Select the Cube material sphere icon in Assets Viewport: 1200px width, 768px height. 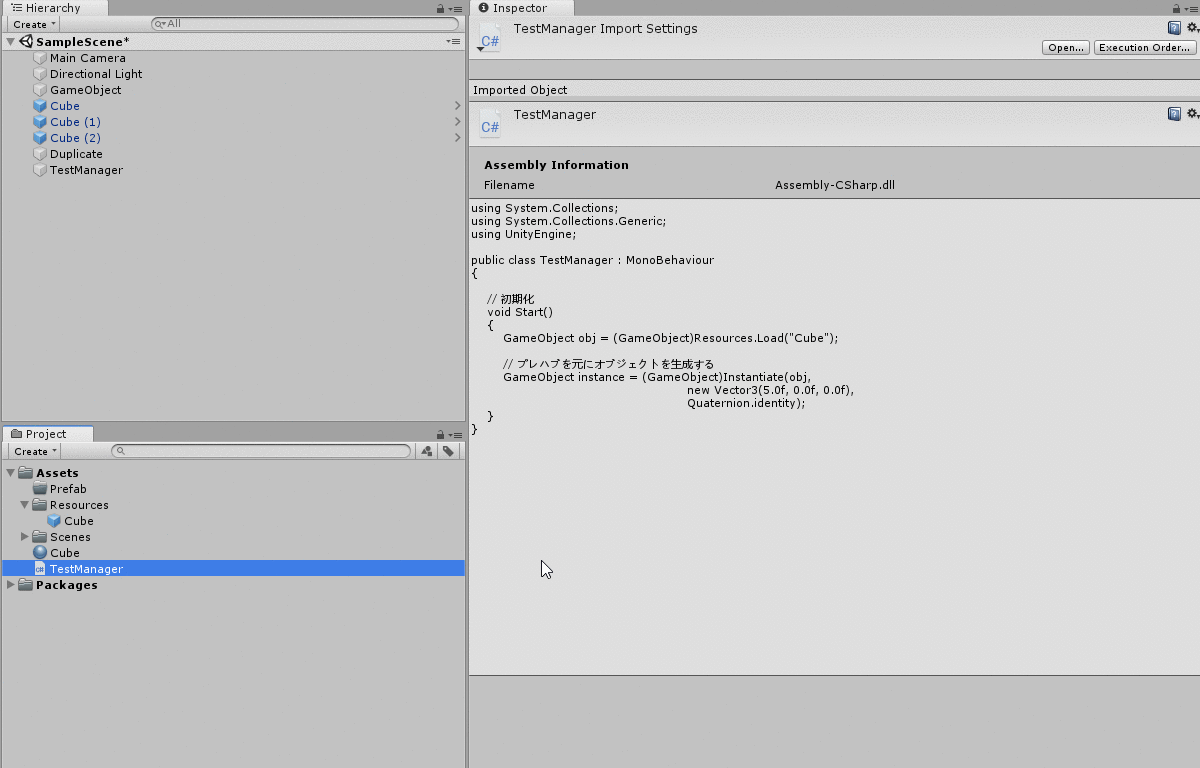(x=40, y=553)
